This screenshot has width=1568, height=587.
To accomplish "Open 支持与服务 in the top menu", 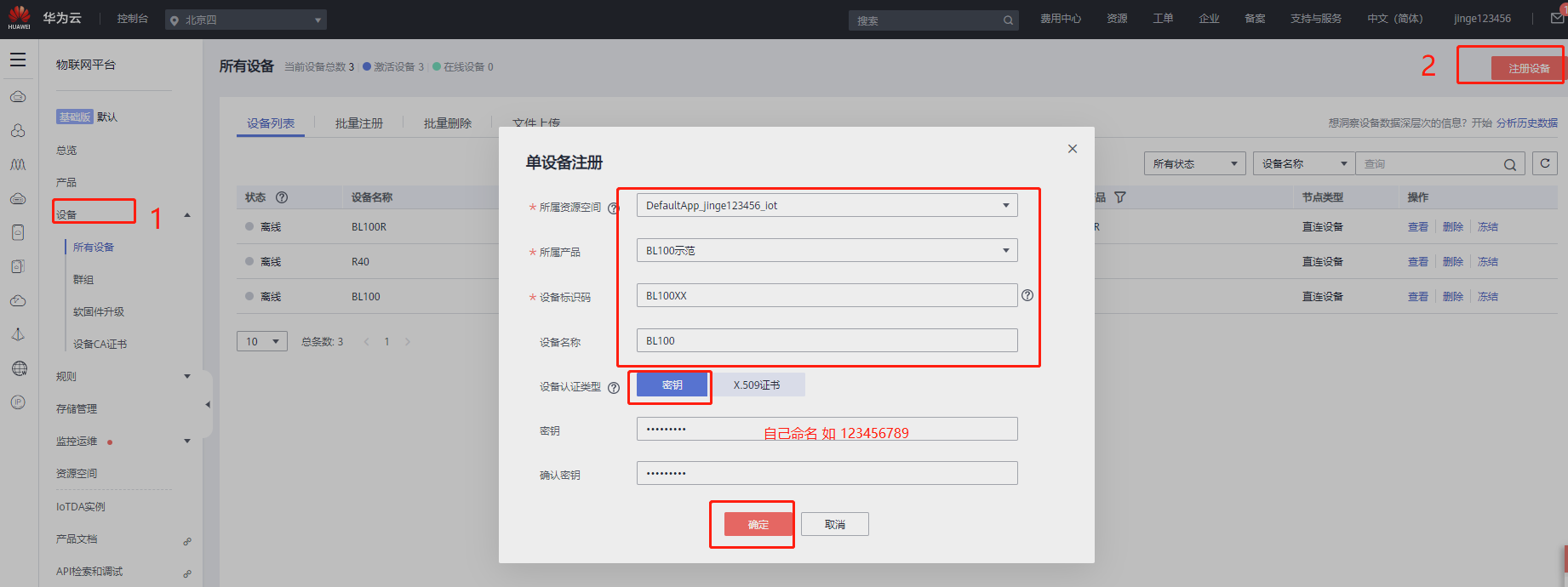I will [x=1316, y=19].
